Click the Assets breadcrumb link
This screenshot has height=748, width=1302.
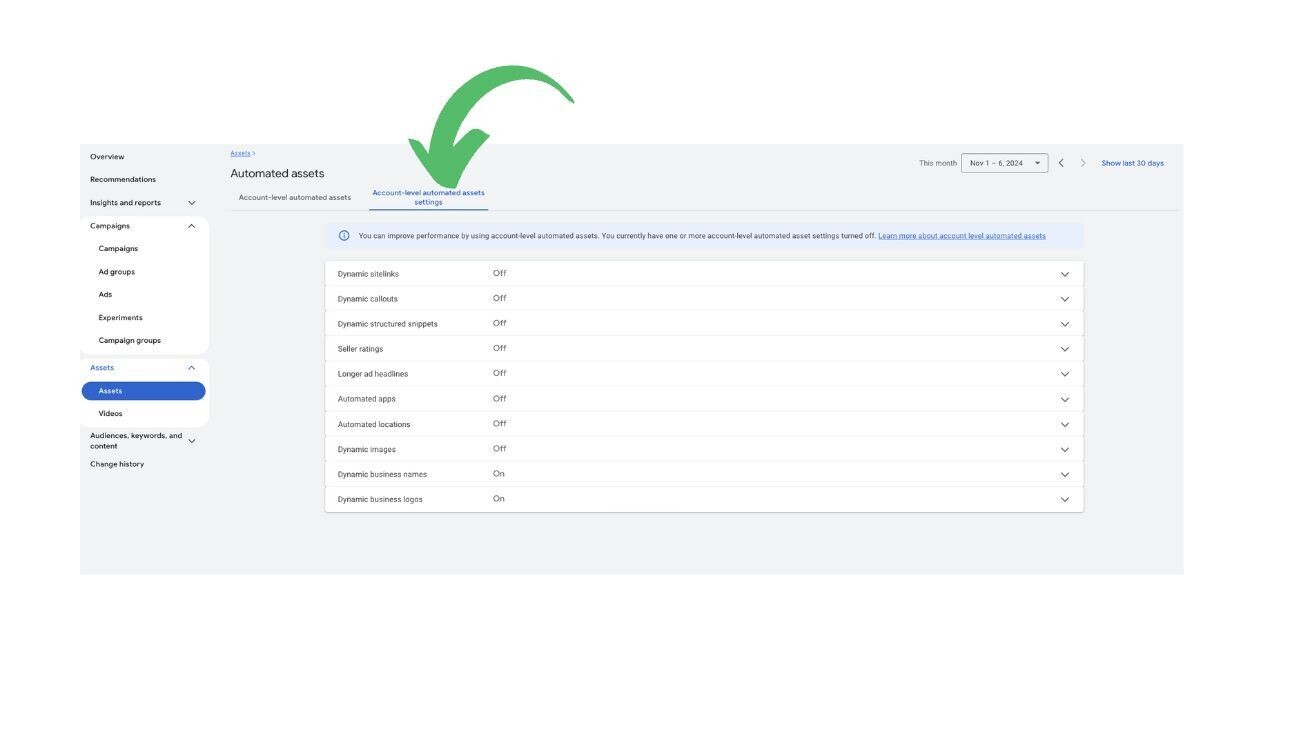point(240,153)
